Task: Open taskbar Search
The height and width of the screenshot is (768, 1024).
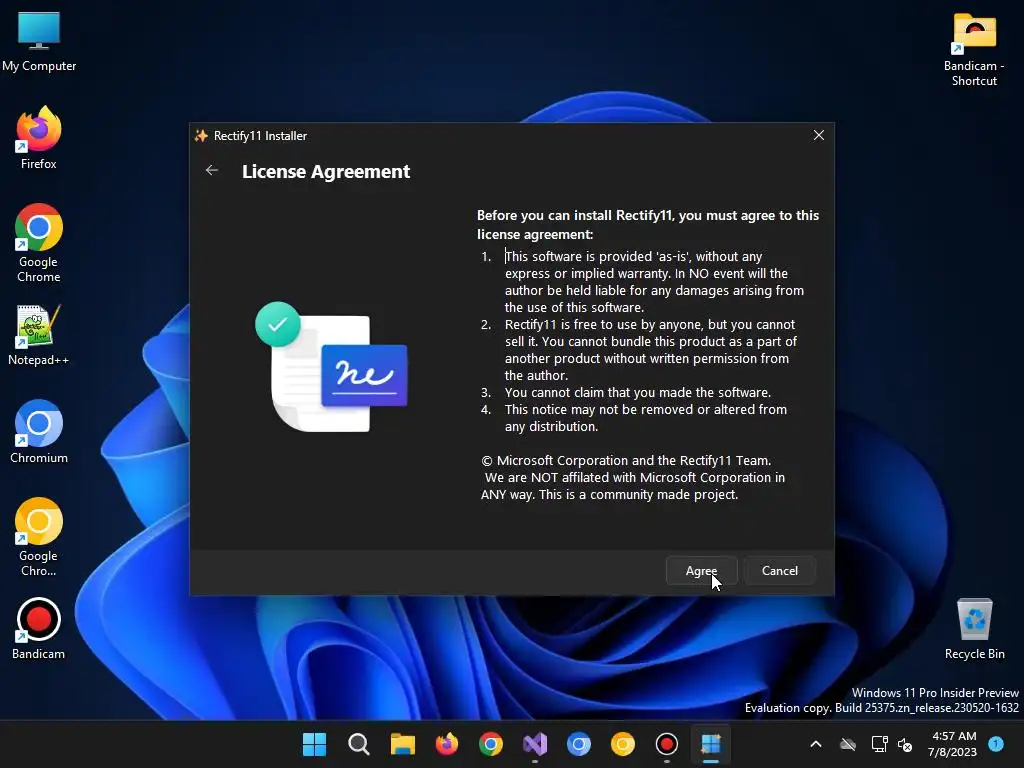Action: point(359,744)
